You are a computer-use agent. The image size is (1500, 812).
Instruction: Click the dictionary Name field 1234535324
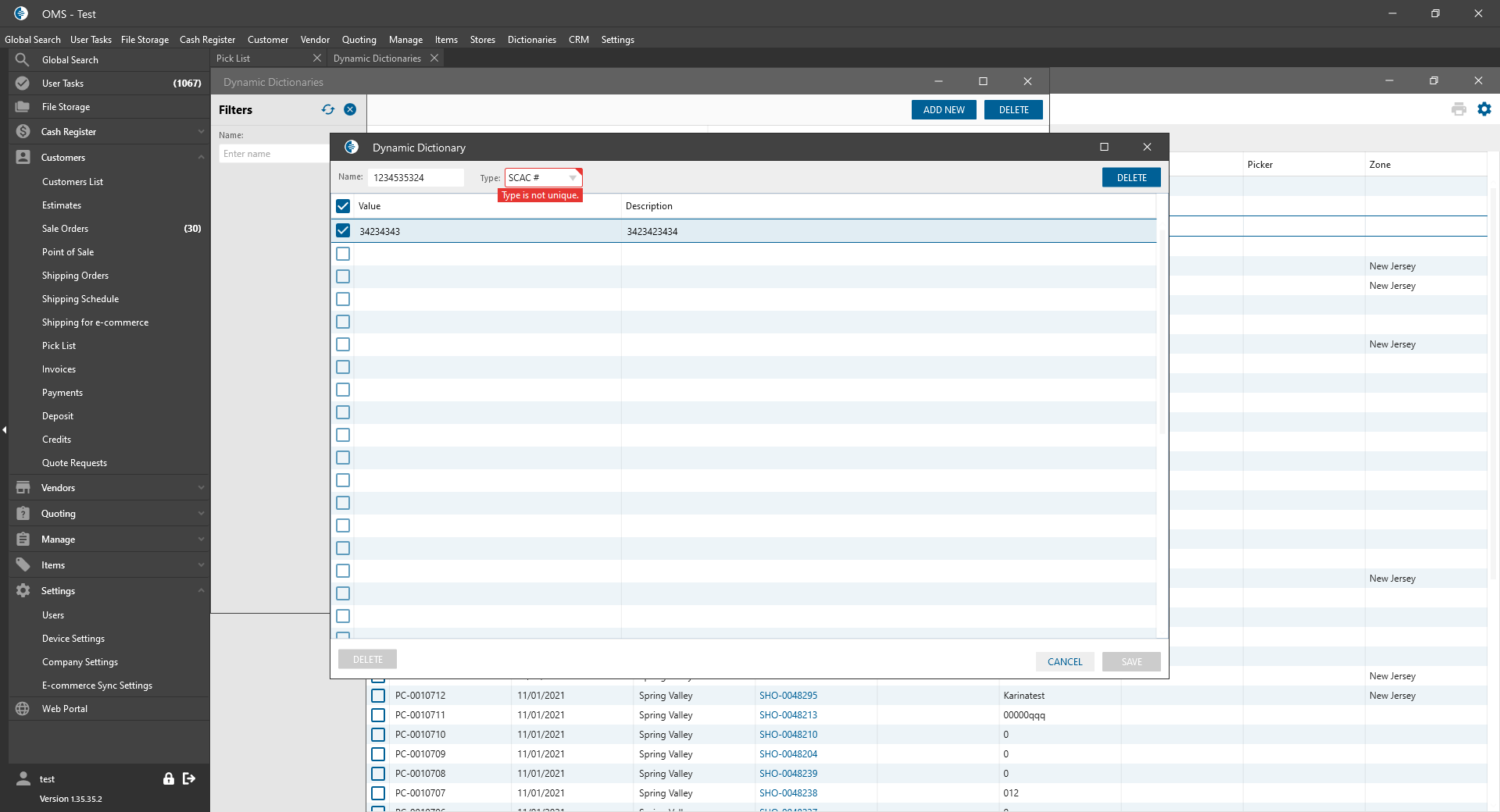416,177
